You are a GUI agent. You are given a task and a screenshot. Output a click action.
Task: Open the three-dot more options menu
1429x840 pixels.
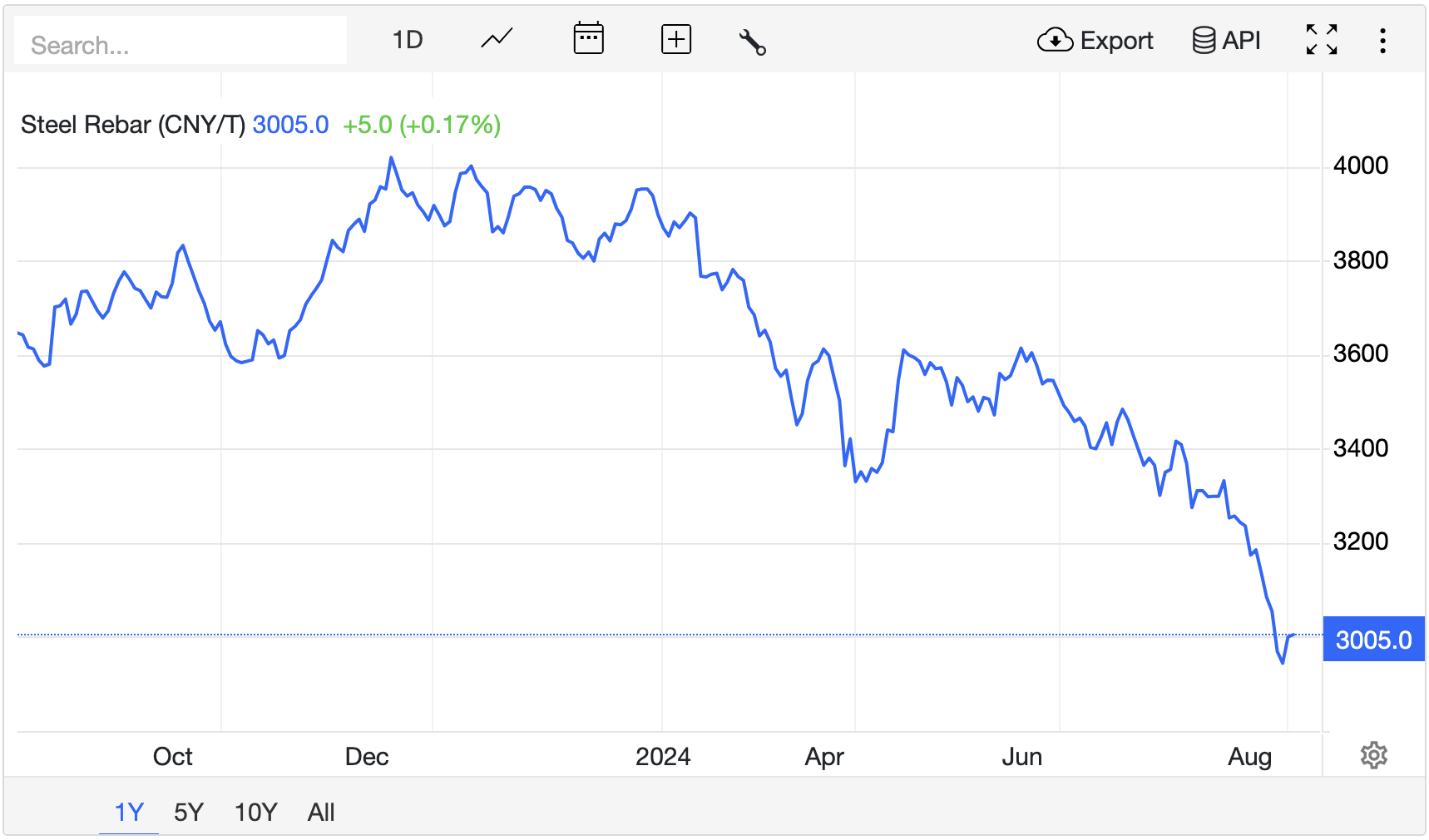coord(1382,41)
